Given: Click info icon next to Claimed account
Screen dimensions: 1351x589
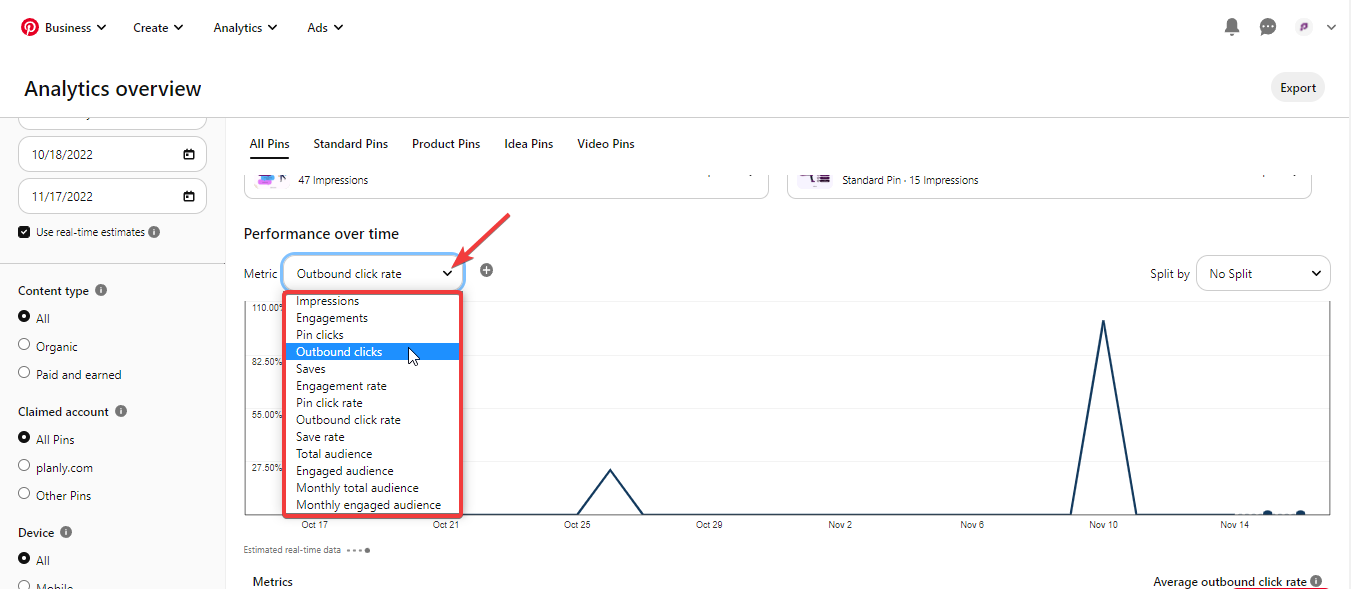Looking at the screenshot, I should (121, 411).
